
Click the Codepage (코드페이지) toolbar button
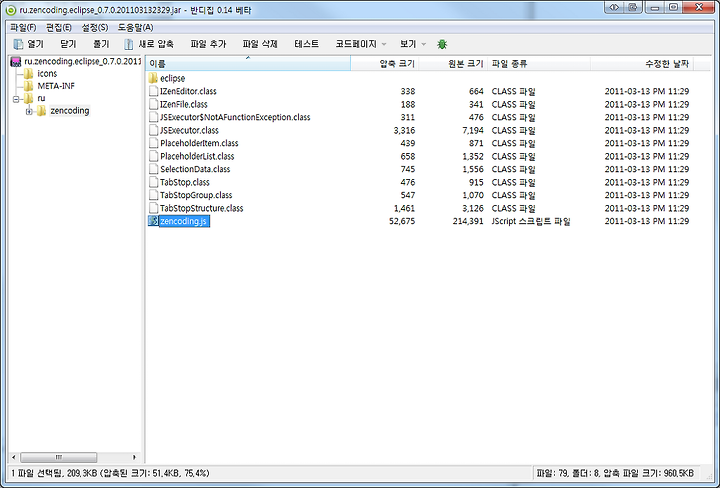click(x=356, y=44)
